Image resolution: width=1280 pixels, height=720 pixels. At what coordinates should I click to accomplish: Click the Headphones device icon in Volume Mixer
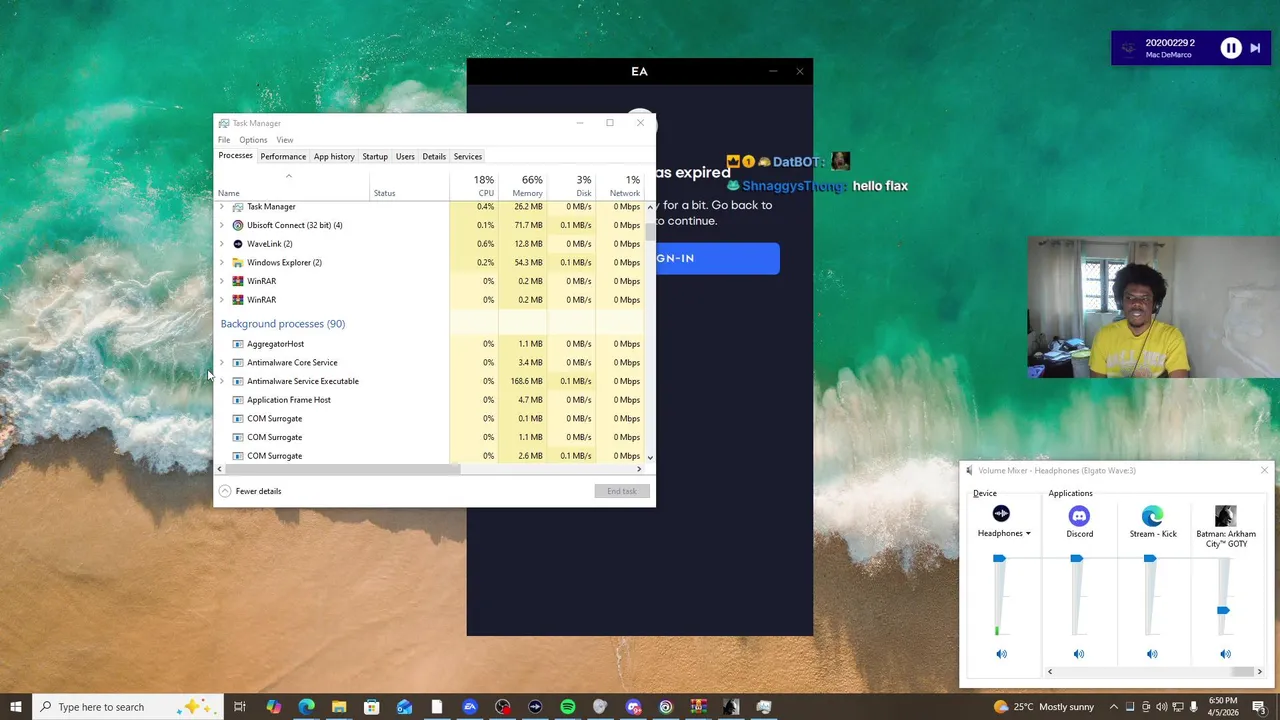pos(1001,514)
